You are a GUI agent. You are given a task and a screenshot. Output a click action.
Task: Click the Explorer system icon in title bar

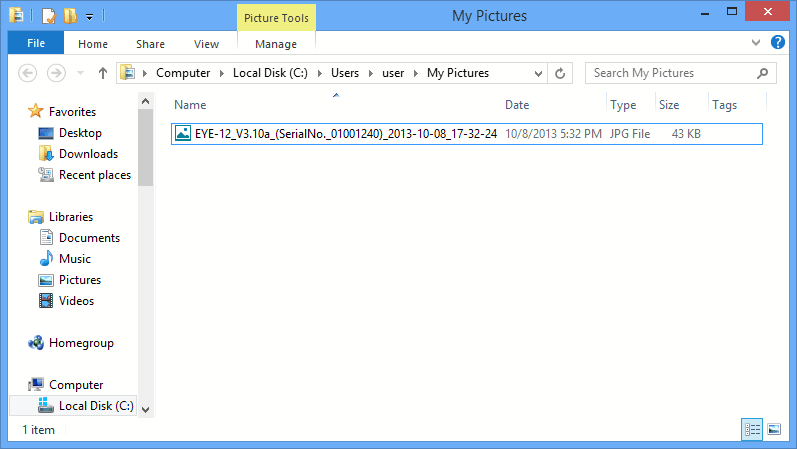(16, 15)
